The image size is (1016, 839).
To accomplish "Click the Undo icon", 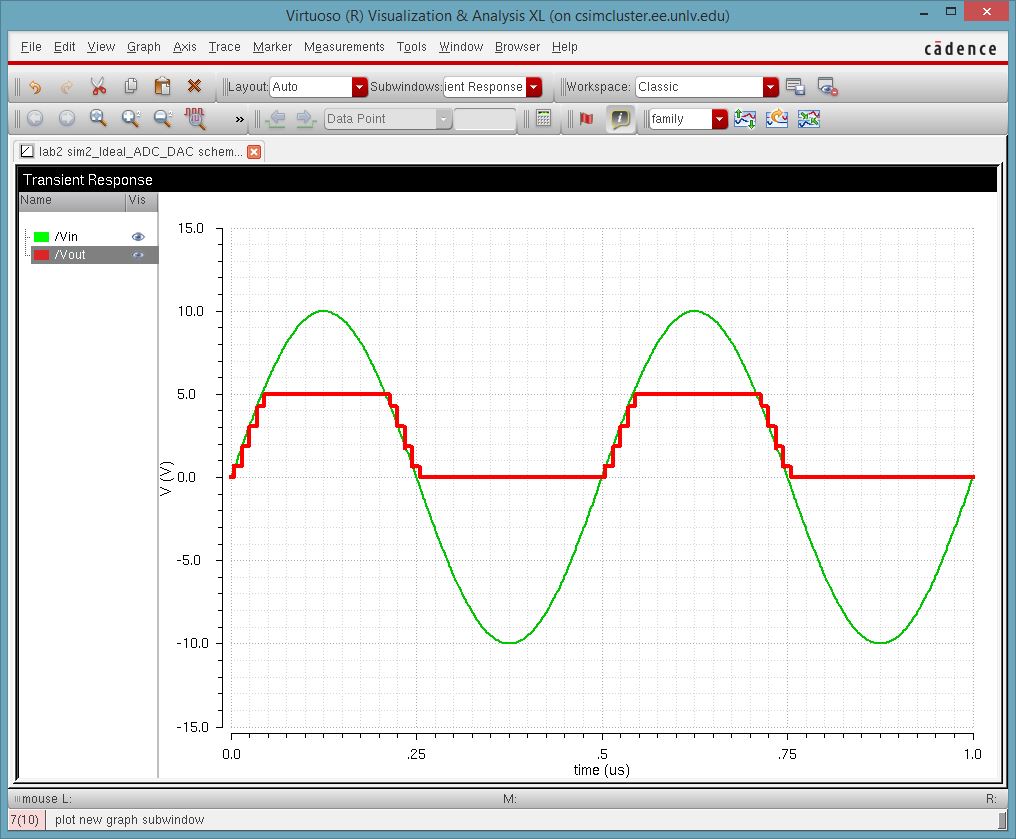I will [35, 87].
